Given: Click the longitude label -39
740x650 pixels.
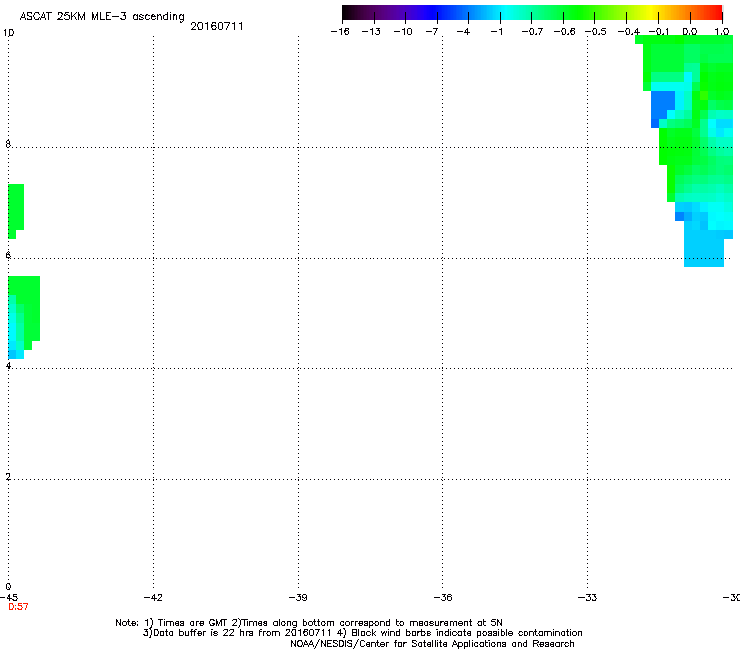Looking at the screenshot, I should pos(298,598).
